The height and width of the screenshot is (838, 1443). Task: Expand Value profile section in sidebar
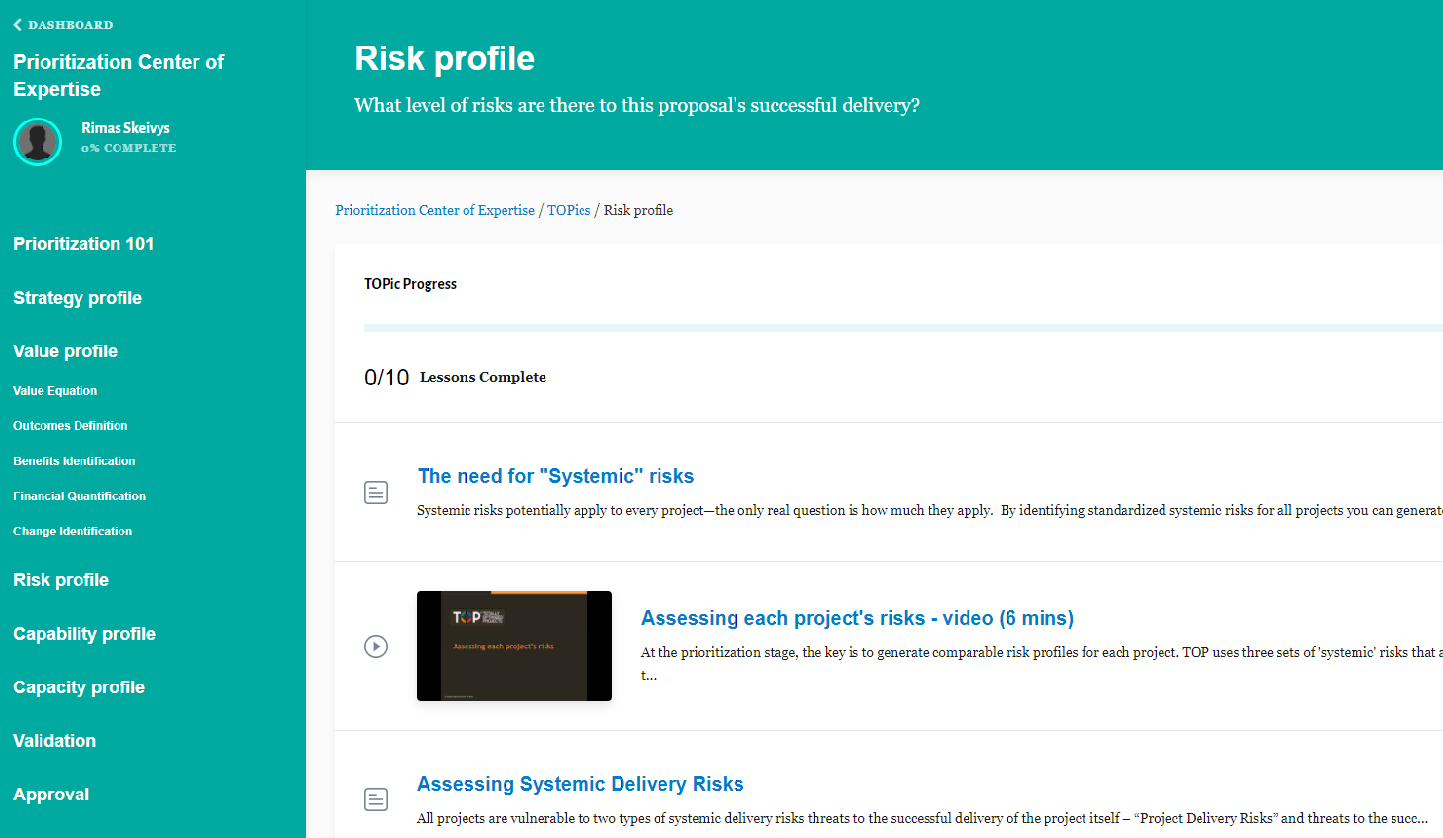coord(66,351)
